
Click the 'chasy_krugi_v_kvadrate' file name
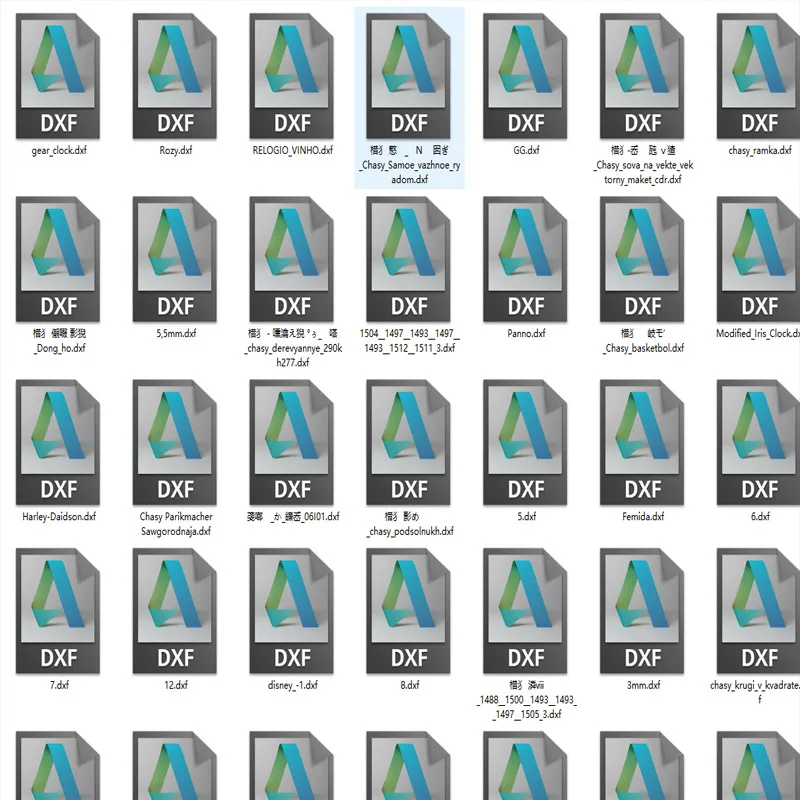pyautogui.click(x=755, y=692)
